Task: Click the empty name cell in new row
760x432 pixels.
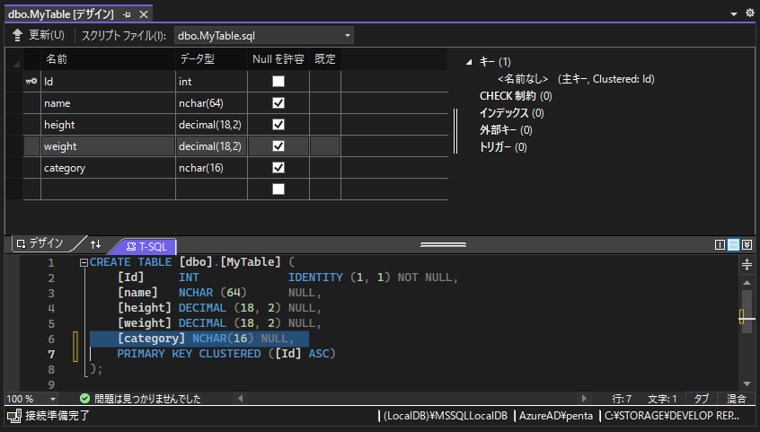Action: coord(108,189)
